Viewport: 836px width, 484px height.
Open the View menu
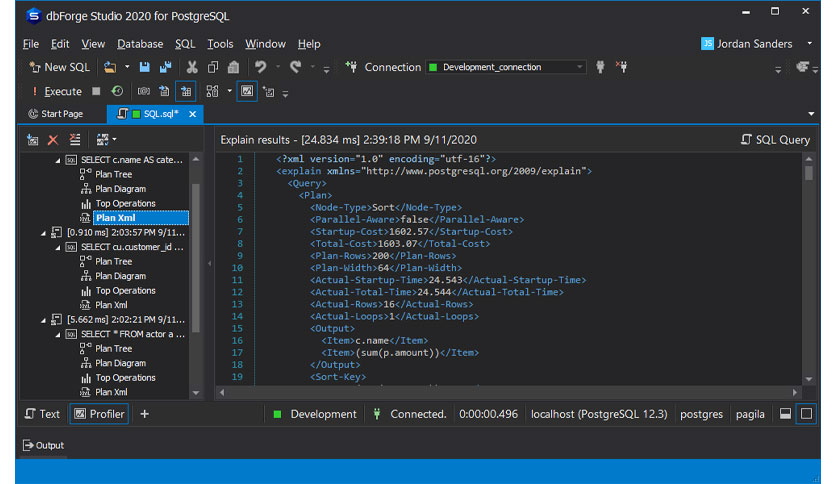tap(93, 44)
